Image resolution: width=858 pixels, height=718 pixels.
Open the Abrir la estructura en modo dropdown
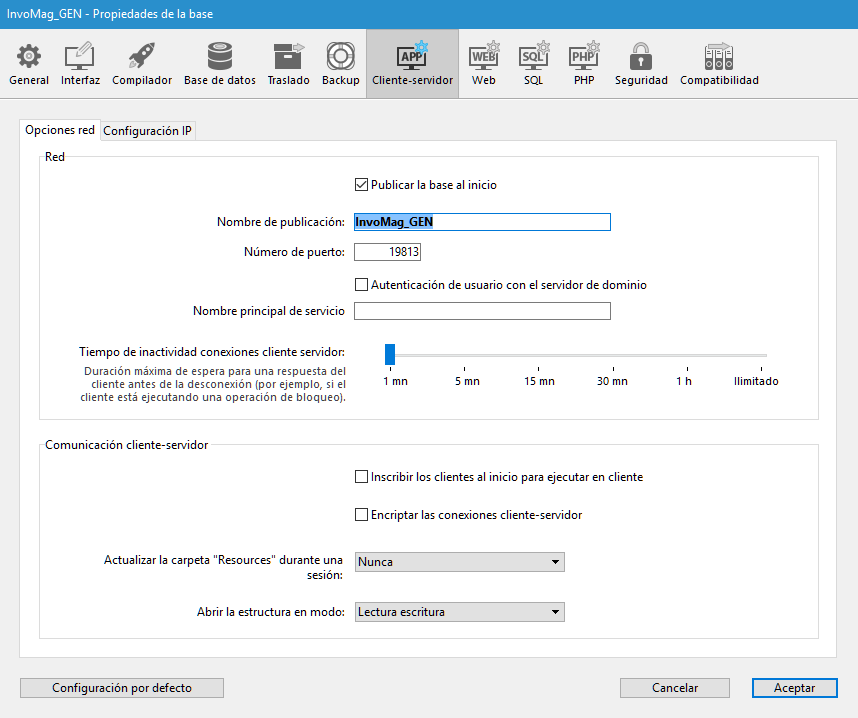coord(460,612)
